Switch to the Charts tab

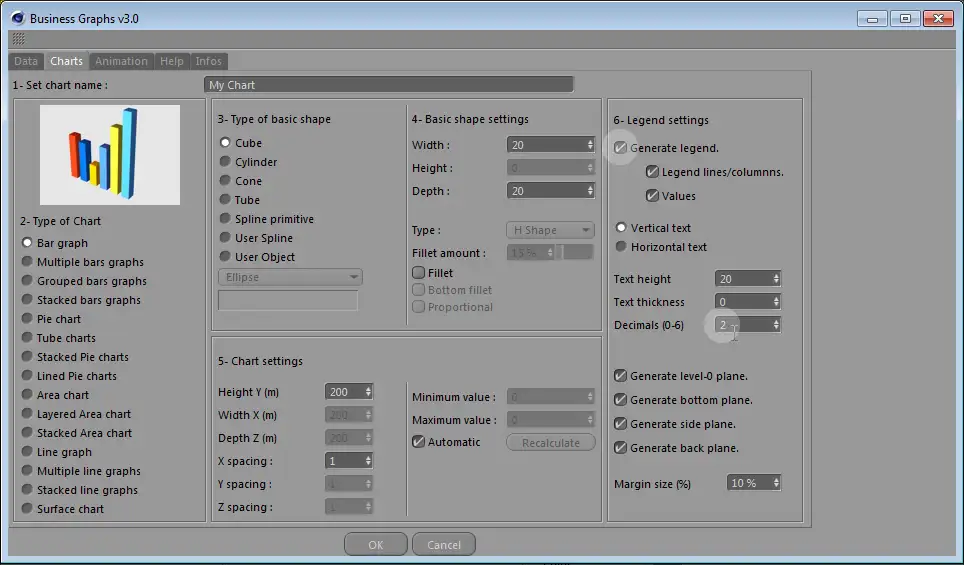tap(66, 61)
